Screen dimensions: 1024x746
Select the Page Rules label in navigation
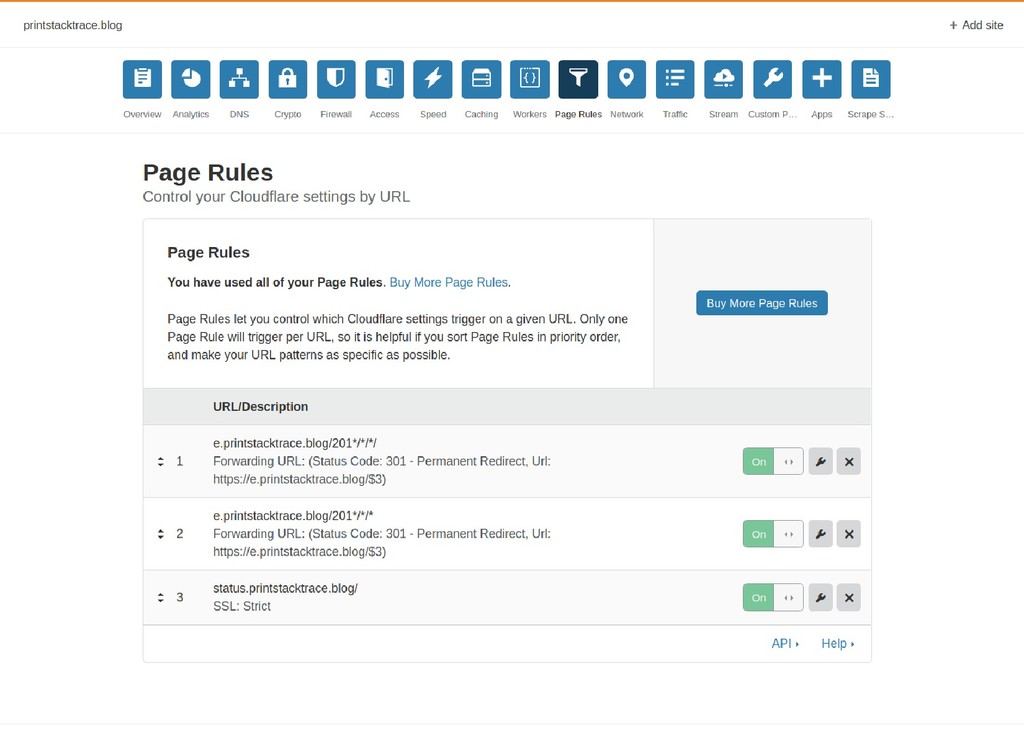tap(578, 114)
